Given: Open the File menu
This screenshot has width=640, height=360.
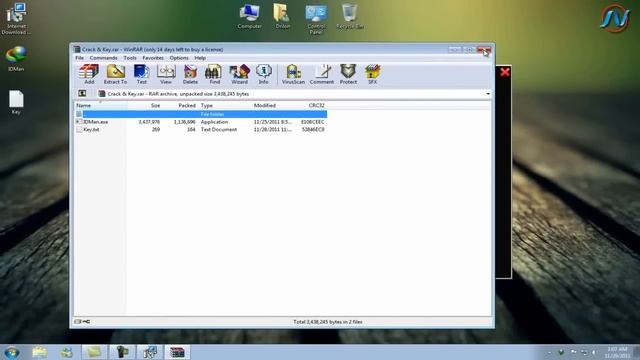Looking at the screenshot, I should (80, 58).
